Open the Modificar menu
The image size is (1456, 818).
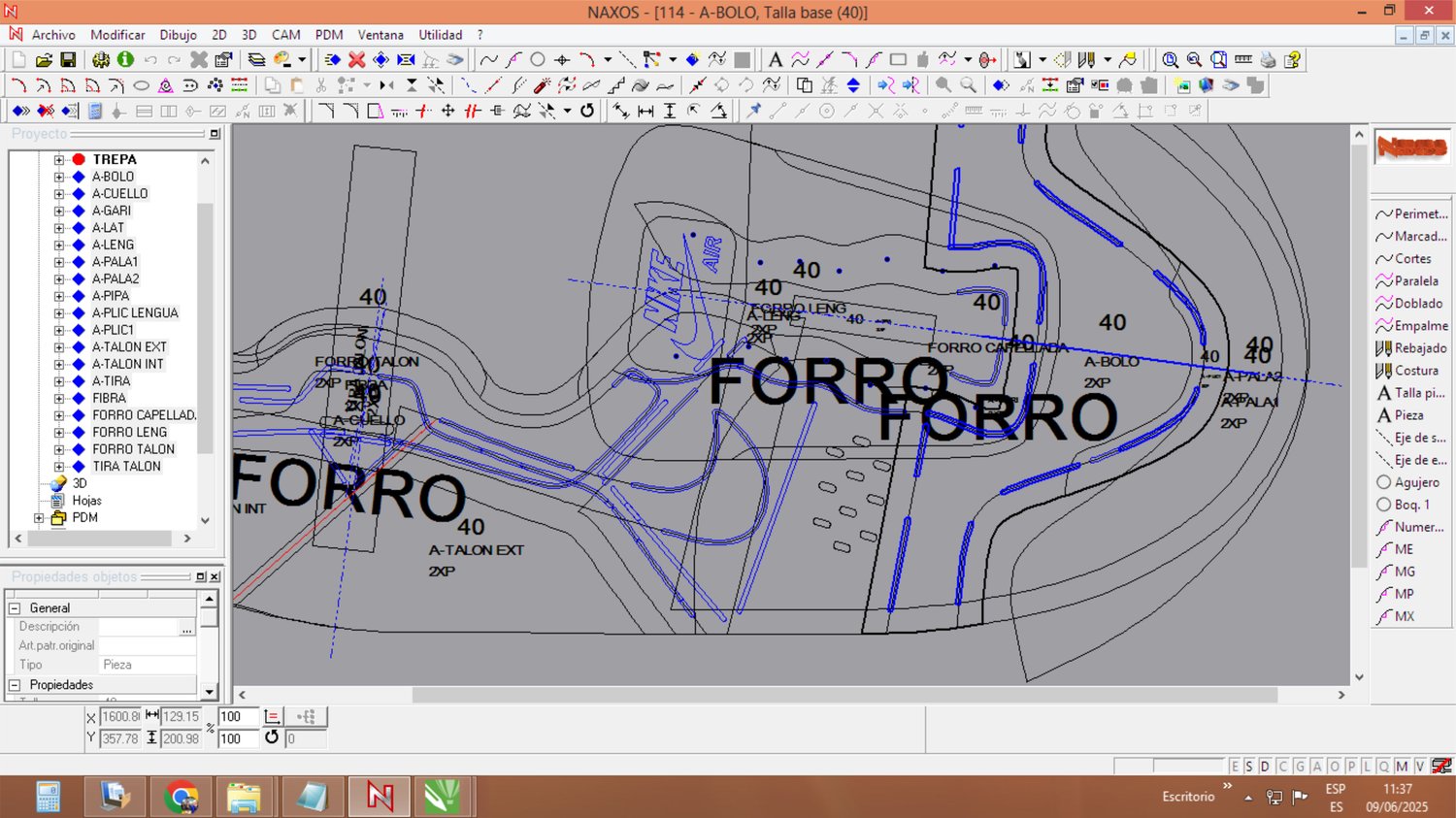tap(117, 35)
